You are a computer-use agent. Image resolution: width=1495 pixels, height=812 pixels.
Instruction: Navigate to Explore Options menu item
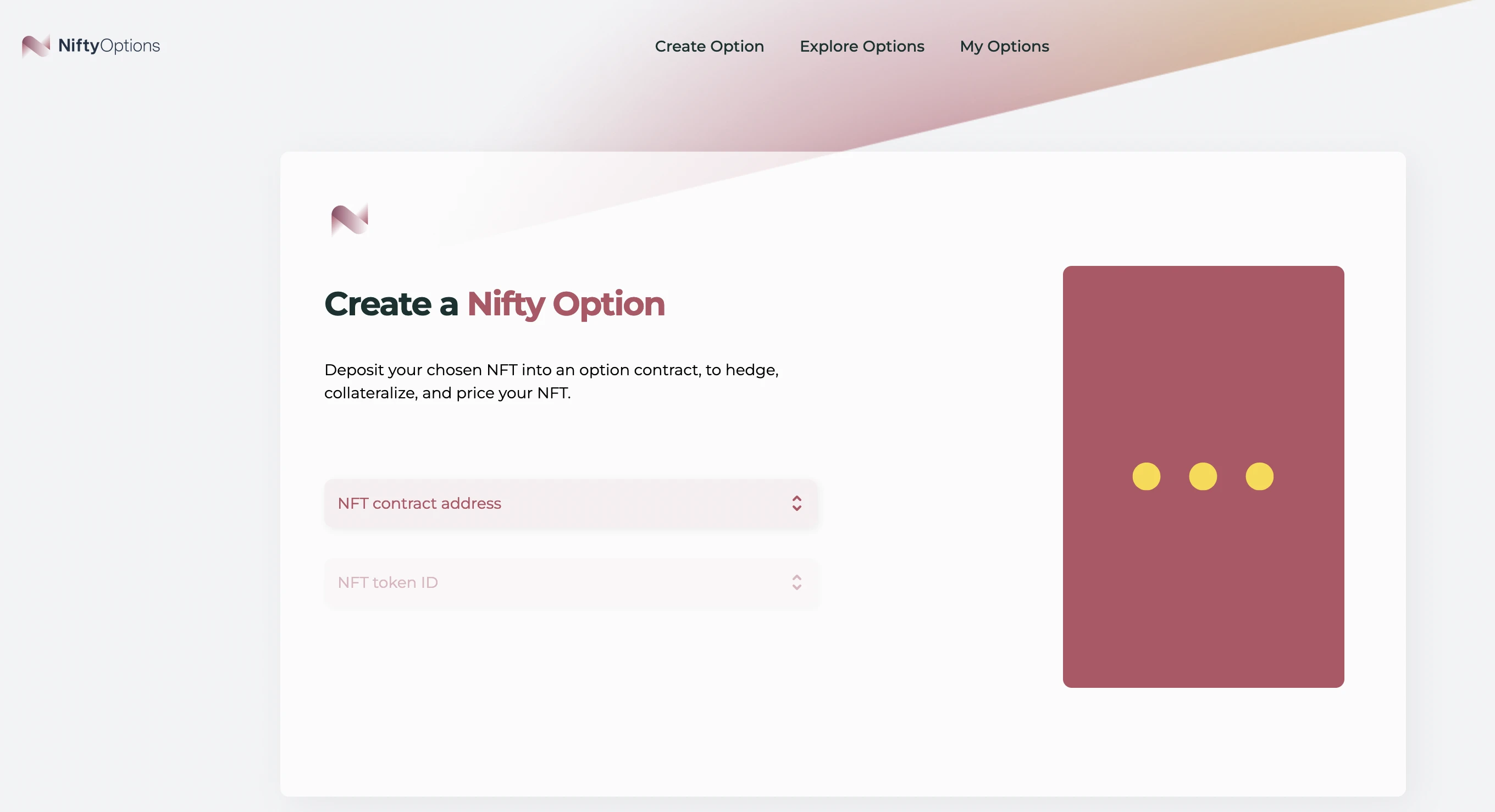[x=862, y=45]
